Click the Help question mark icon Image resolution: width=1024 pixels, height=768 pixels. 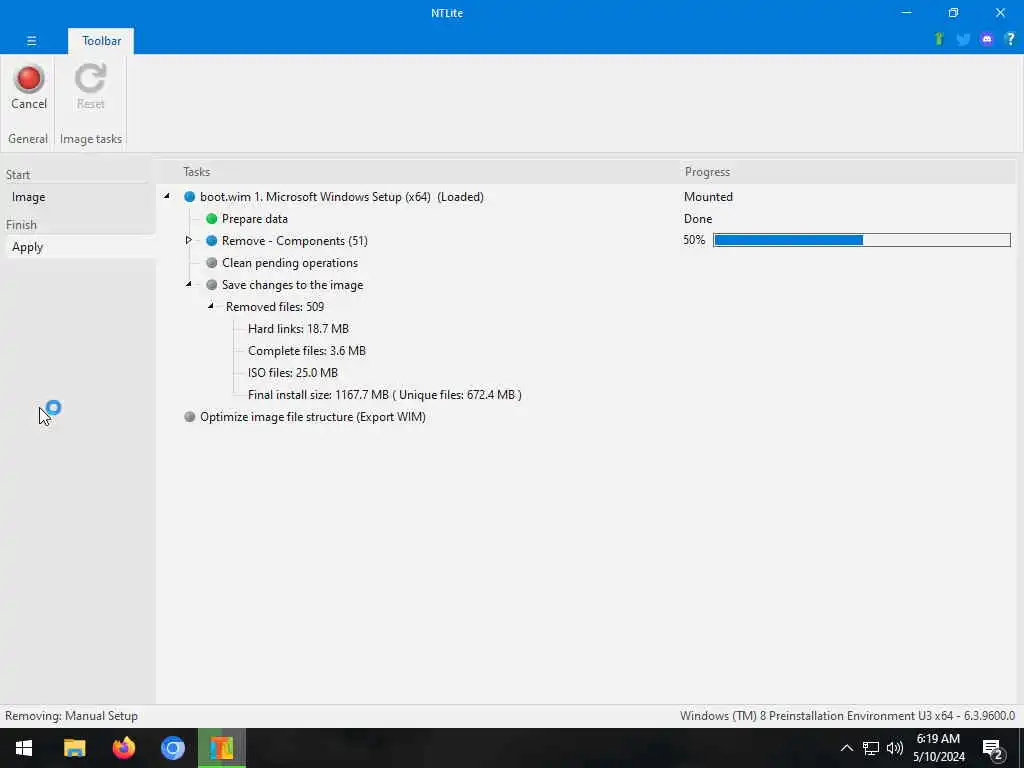pos(1010,39)
